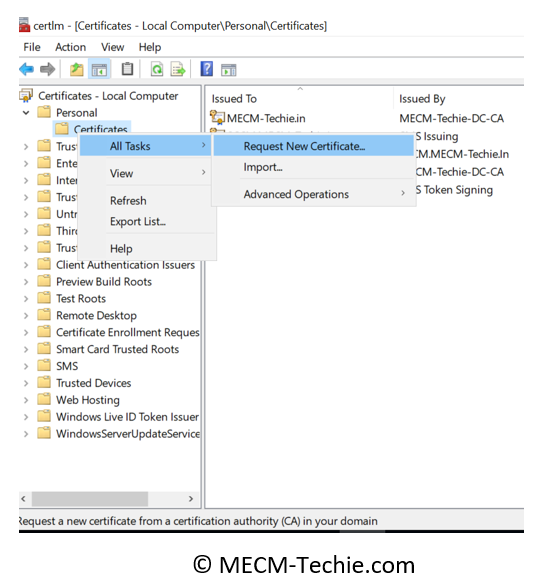Viewport: 543px width, 582px height.
Task: Click the Back arrow toolbar icon
Action: (26, 69)
